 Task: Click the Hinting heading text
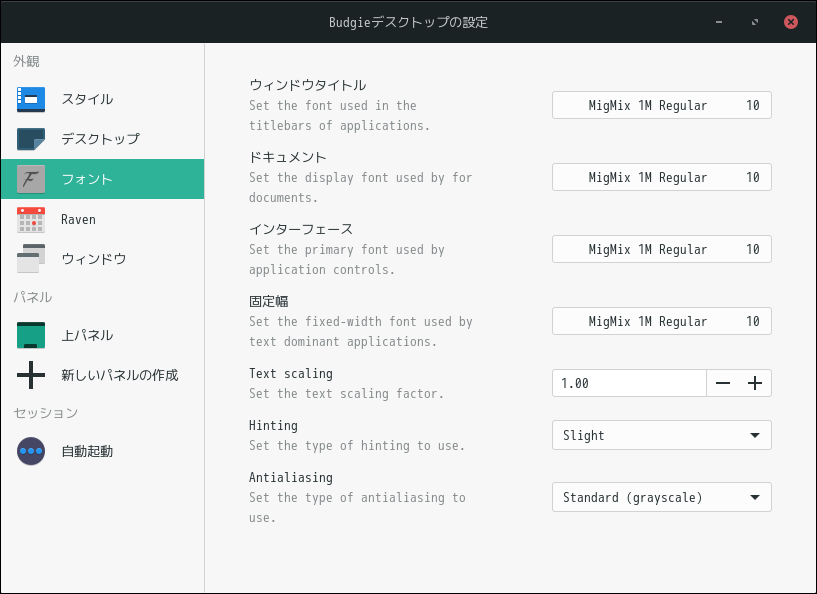[x=273, y=426]
